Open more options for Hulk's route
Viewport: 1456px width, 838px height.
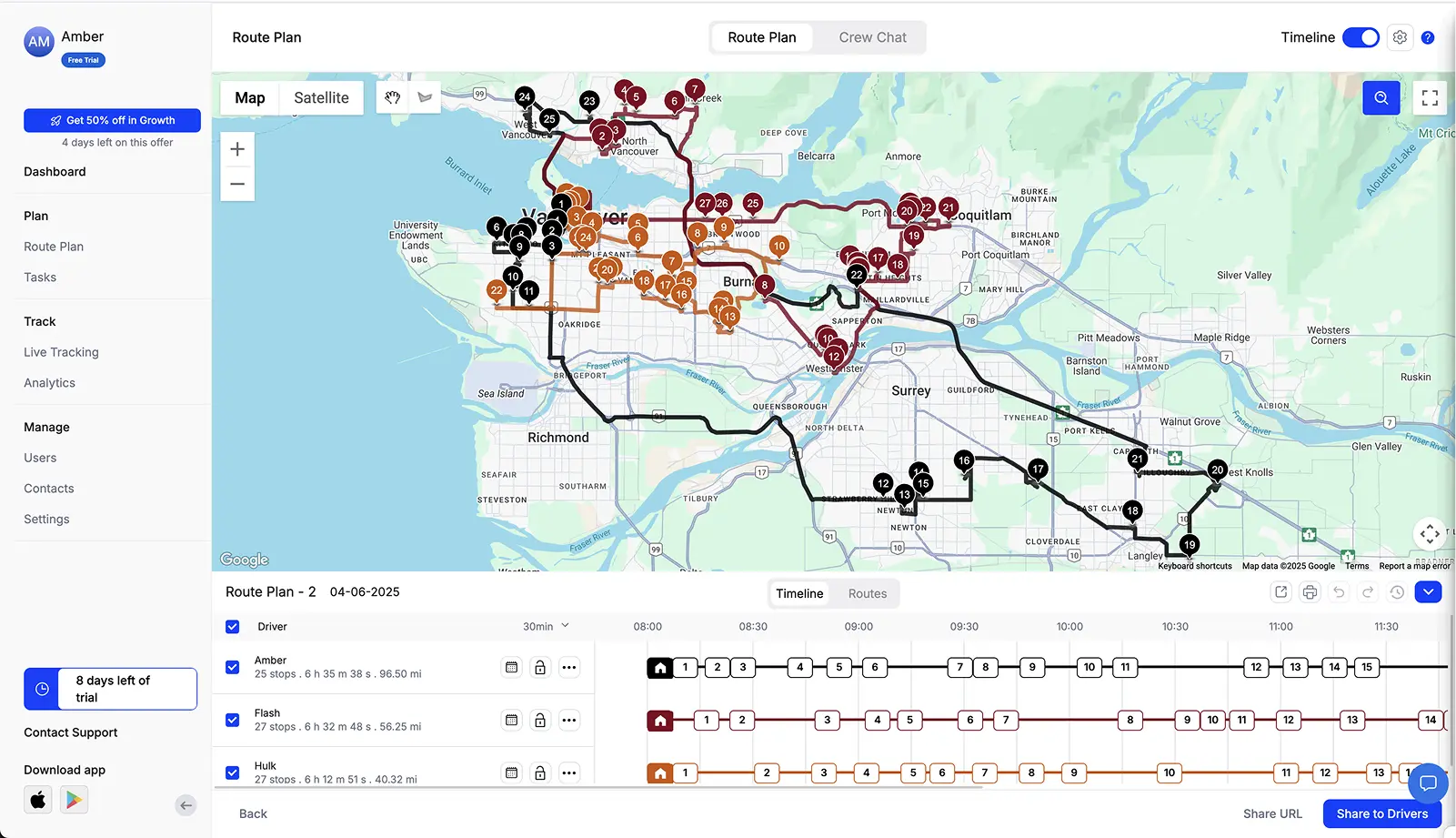coord(570,772)
